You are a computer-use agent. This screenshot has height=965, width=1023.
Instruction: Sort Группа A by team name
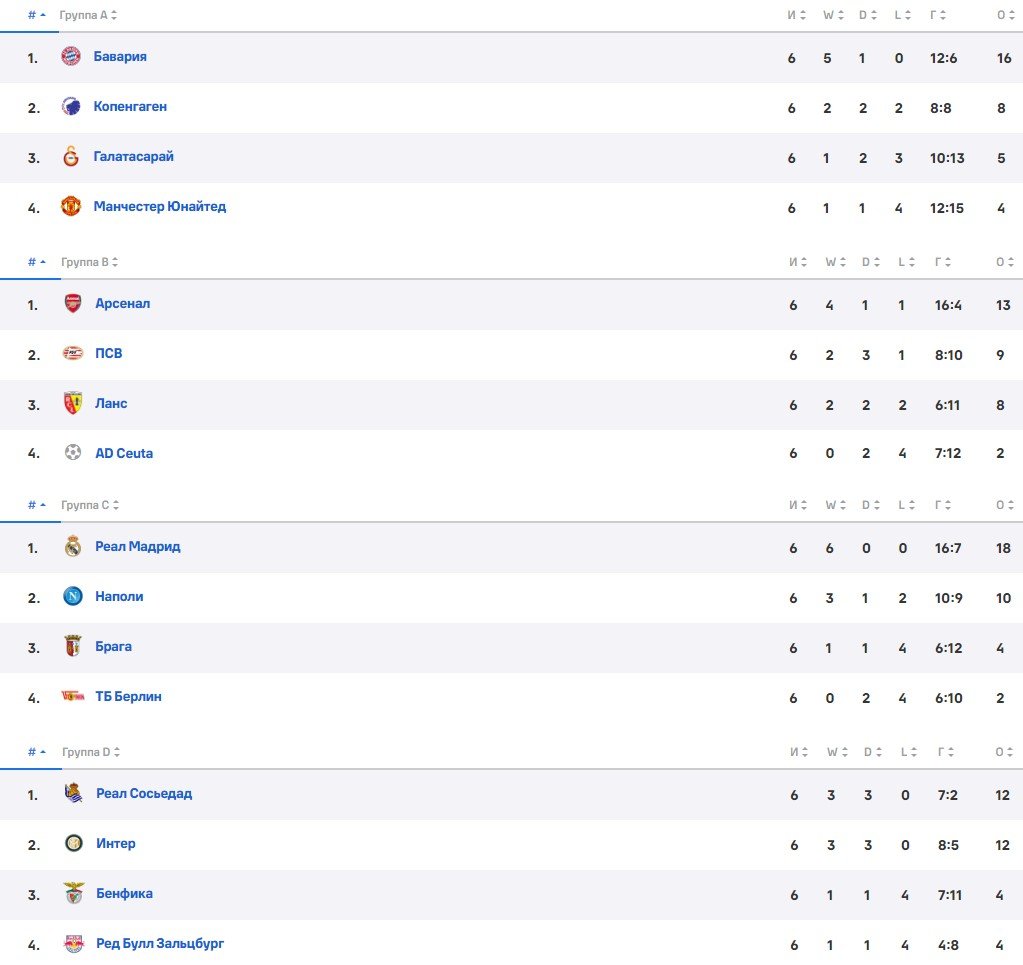pyautogui.click(x=89, y=16)
